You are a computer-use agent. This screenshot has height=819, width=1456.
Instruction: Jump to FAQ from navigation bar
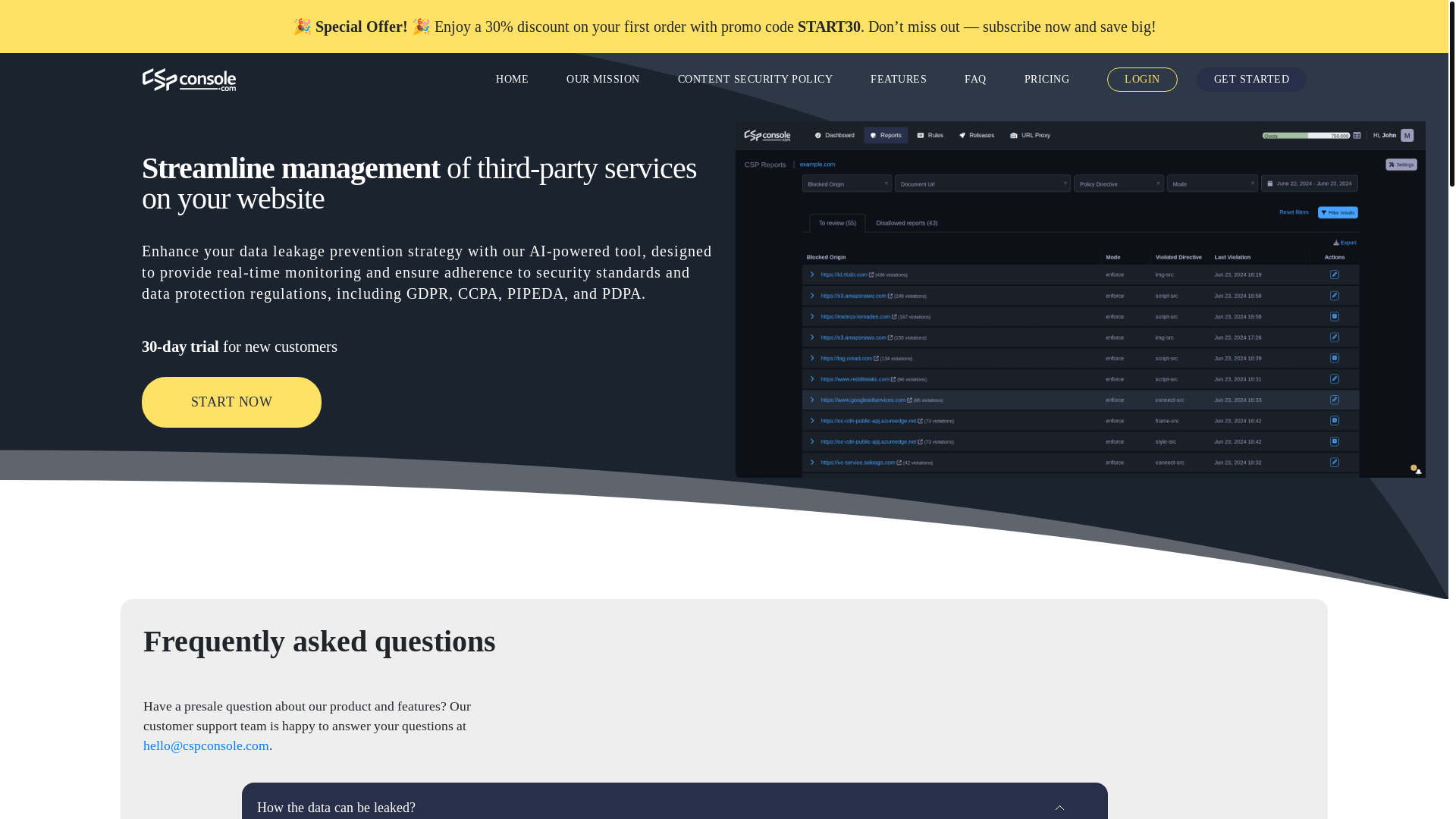coord(975,80)
